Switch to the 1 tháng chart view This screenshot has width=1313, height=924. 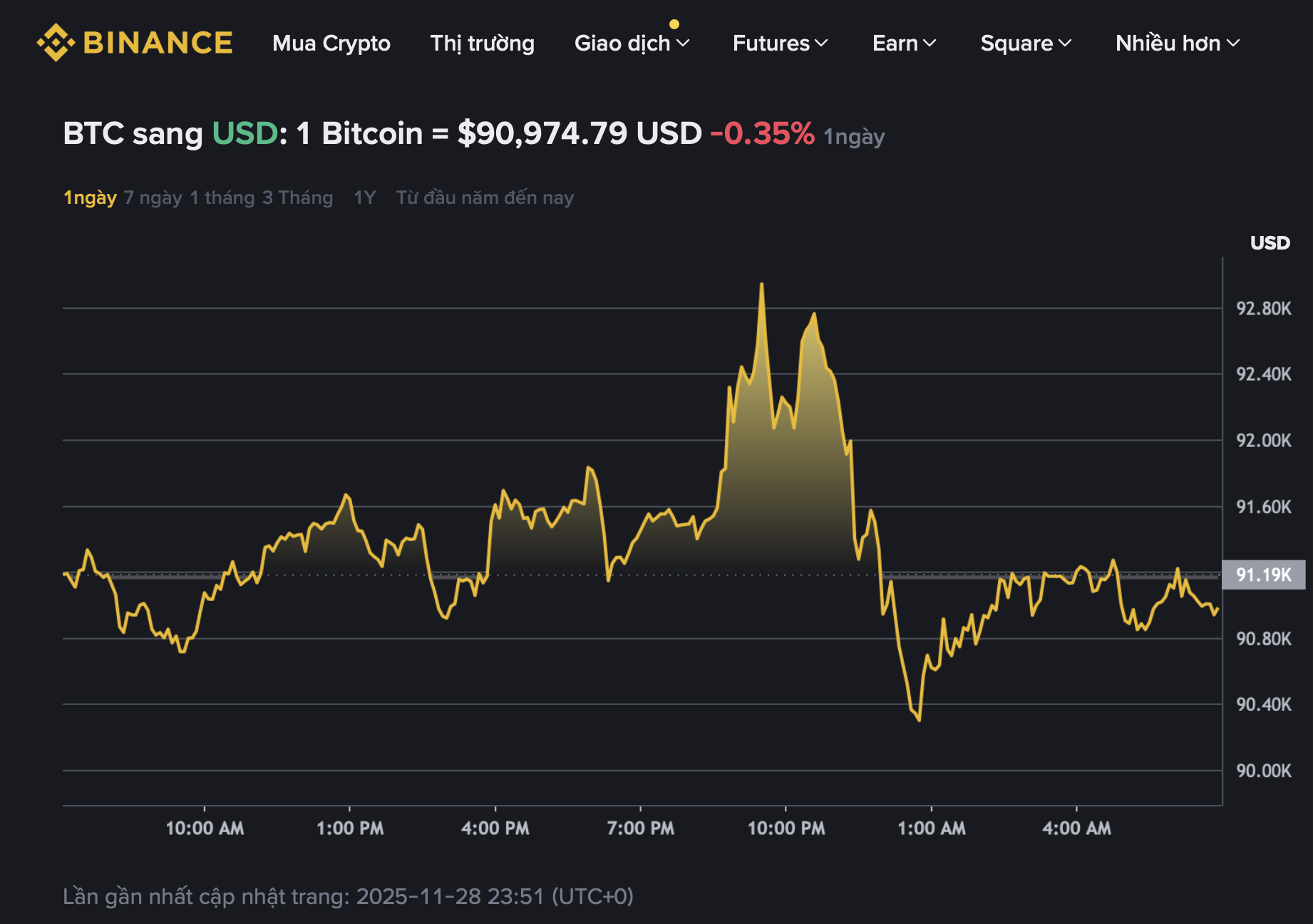(222, 197)
